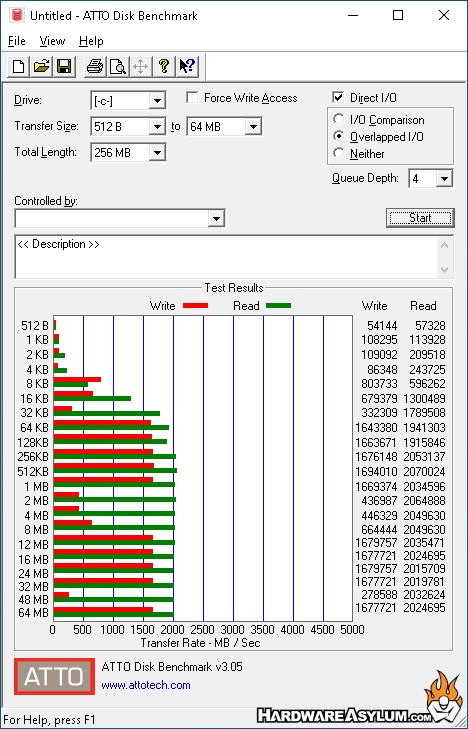The image size is (468, 729).
Task: Click the New document toolbar icon
Action: click(x=19, y=66)
